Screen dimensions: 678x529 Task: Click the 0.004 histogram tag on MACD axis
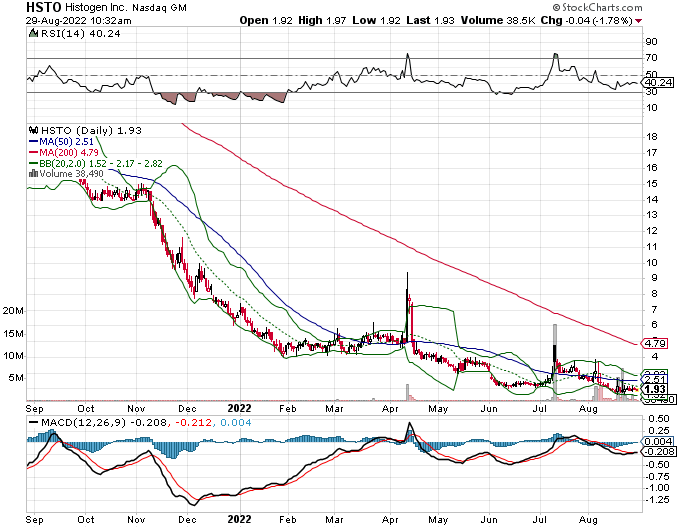658,441
